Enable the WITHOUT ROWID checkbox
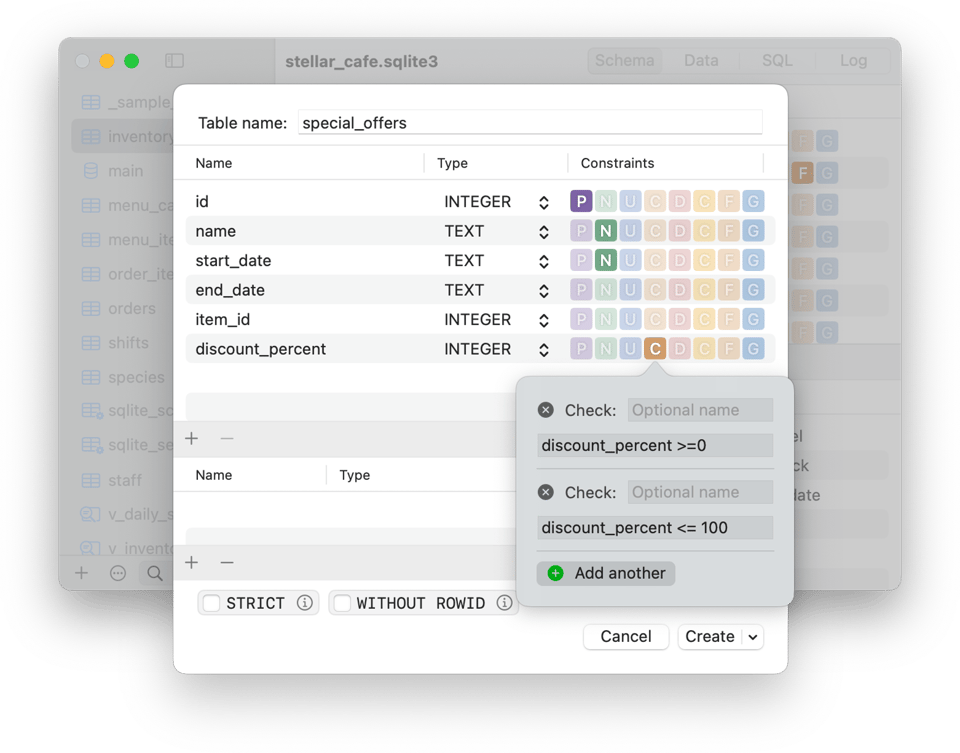The height and width of the screenshot is (753, 960). point(342,603)
